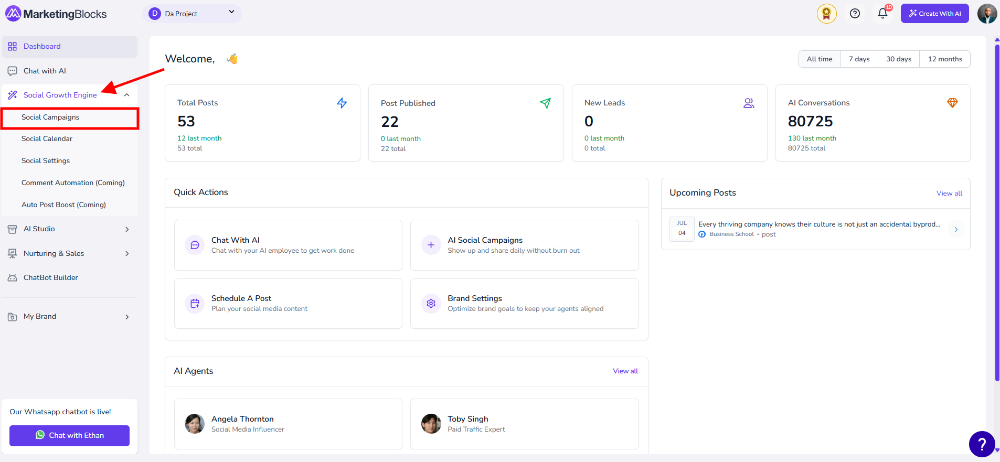Open the Da Project dropdown
Image resolution: width=1000 pixels, height=462 pixels.
click(193, 13)
